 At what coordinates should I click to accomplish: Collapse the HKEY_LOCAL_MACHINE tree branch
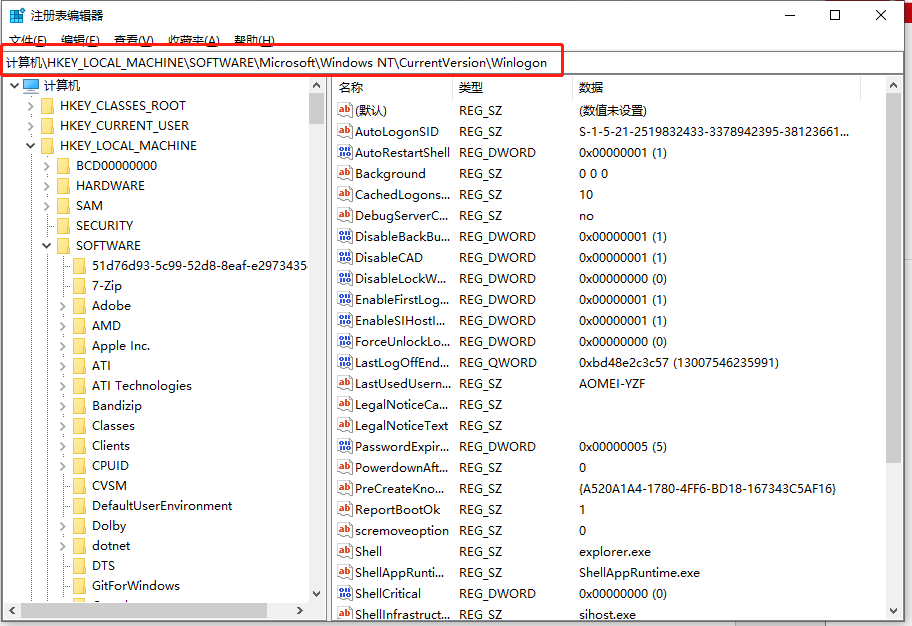[x=29, y=145]
